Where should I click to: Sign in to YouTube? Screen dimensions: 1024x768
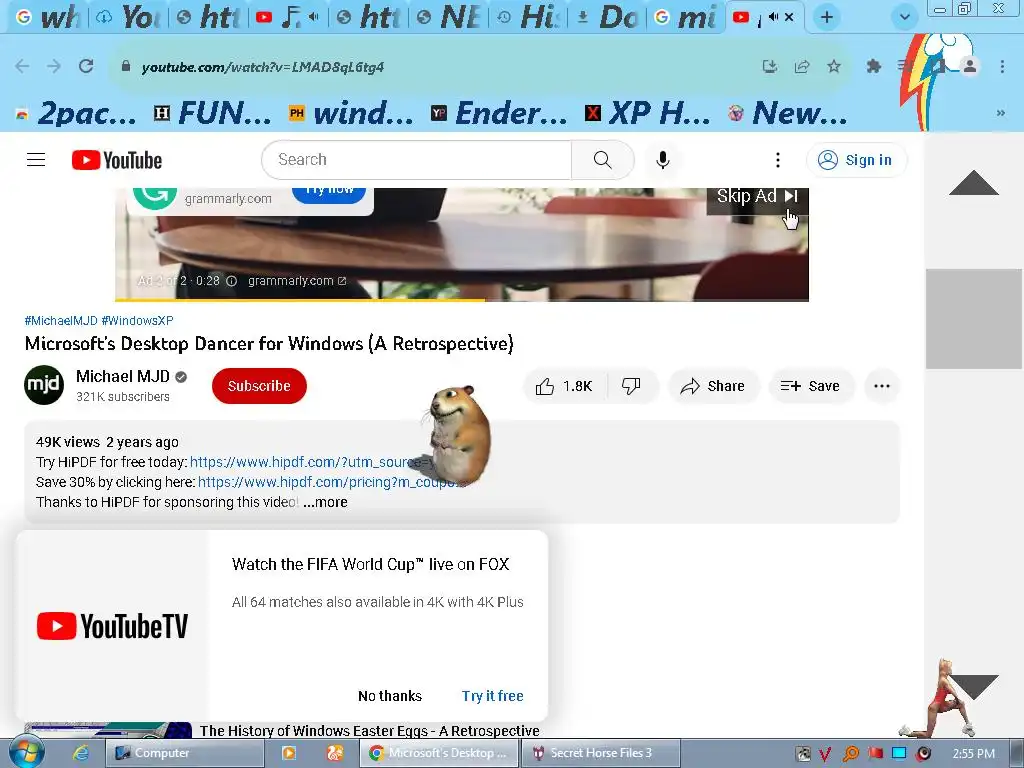(856, 160)
